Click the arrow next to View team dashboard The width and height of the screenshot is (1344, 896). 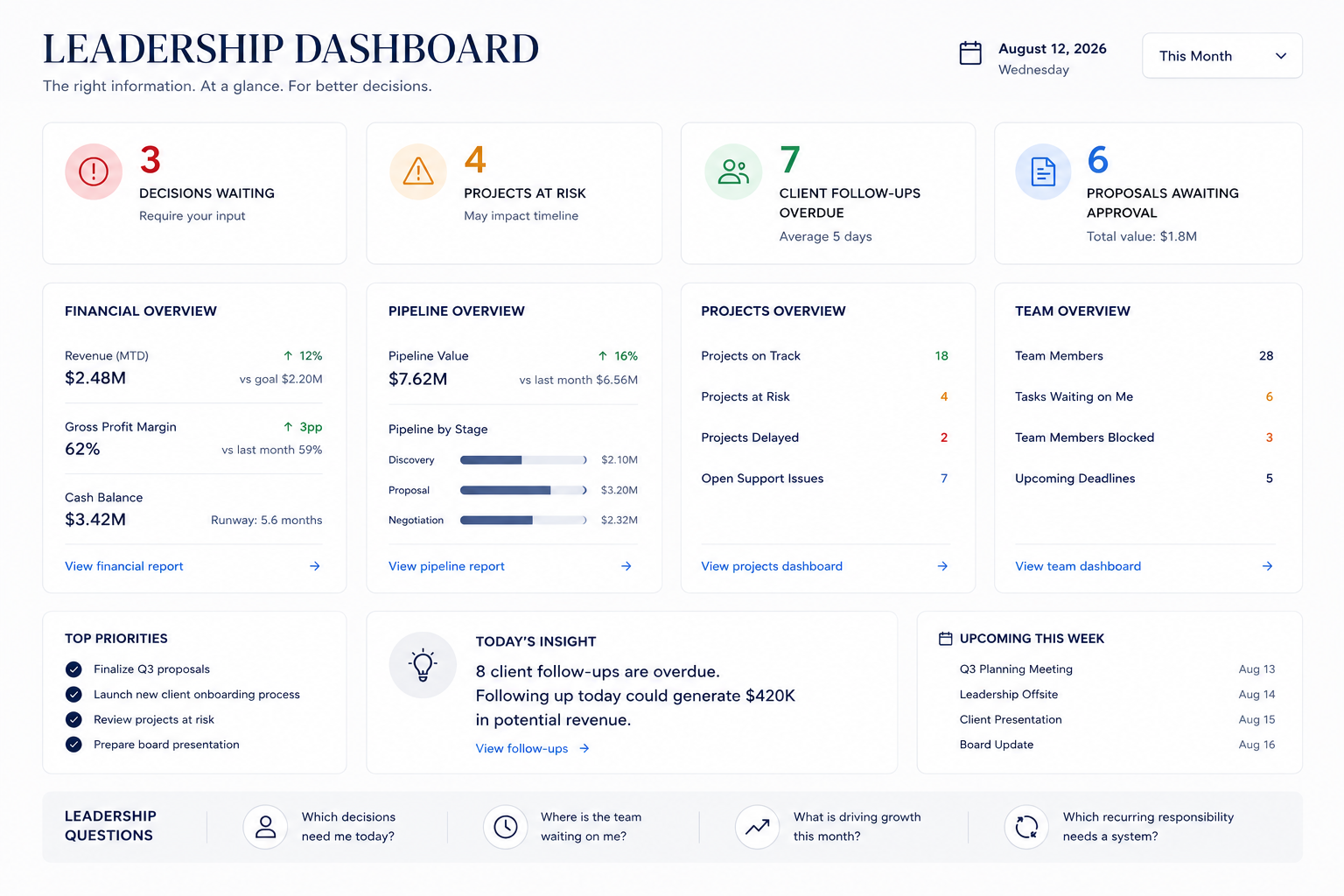[x=1267, y=566]
